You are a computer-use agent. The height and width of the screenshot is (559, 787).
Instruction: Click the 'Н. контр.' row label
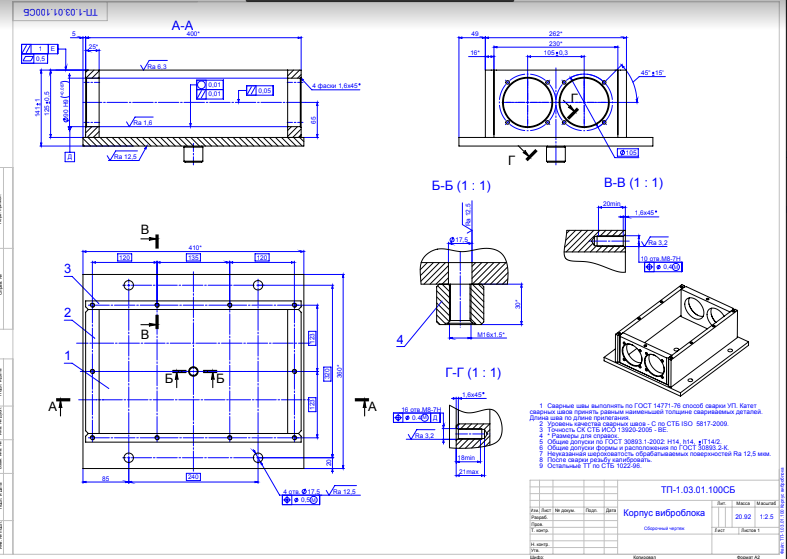tap(540, 544)
